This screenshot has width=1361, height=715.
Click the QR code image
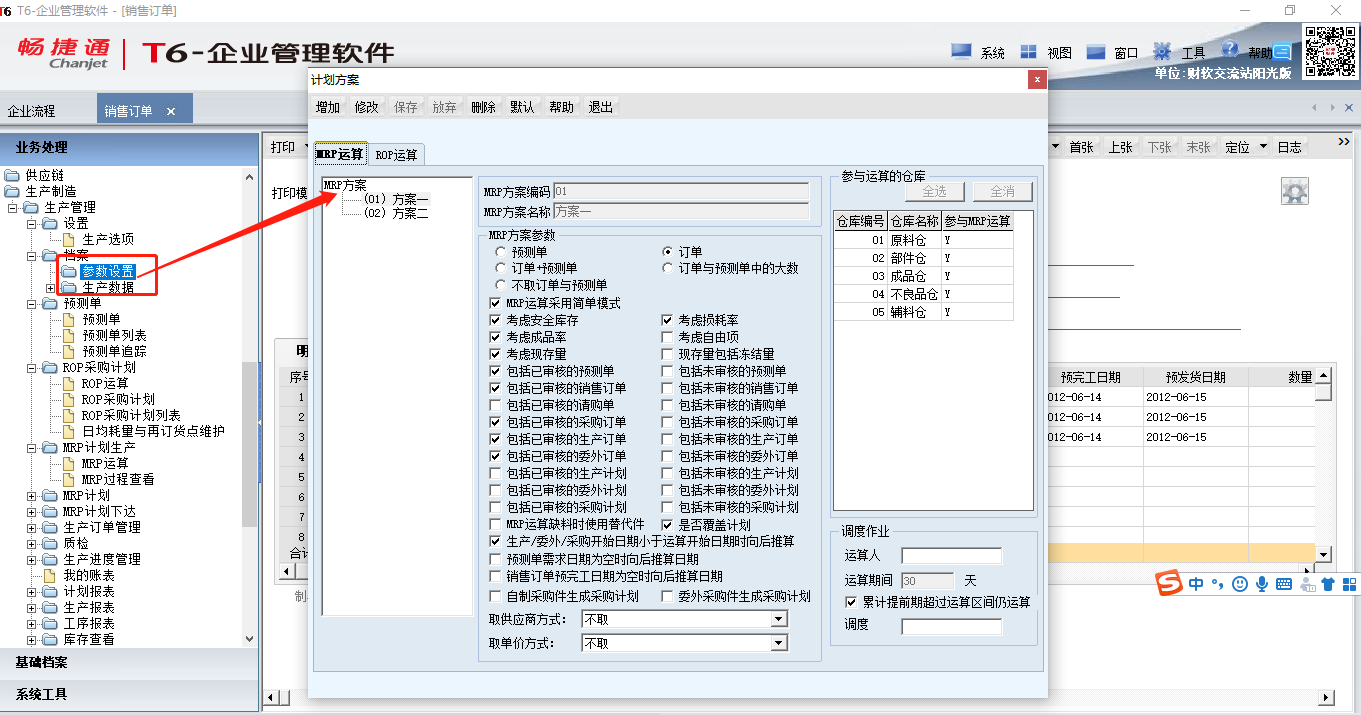(1329, 50)
